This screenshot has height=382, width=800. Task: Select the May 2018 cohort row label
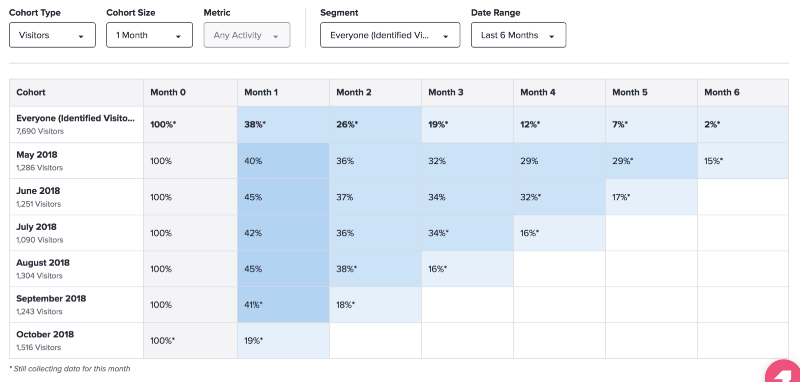click(37, 155)
